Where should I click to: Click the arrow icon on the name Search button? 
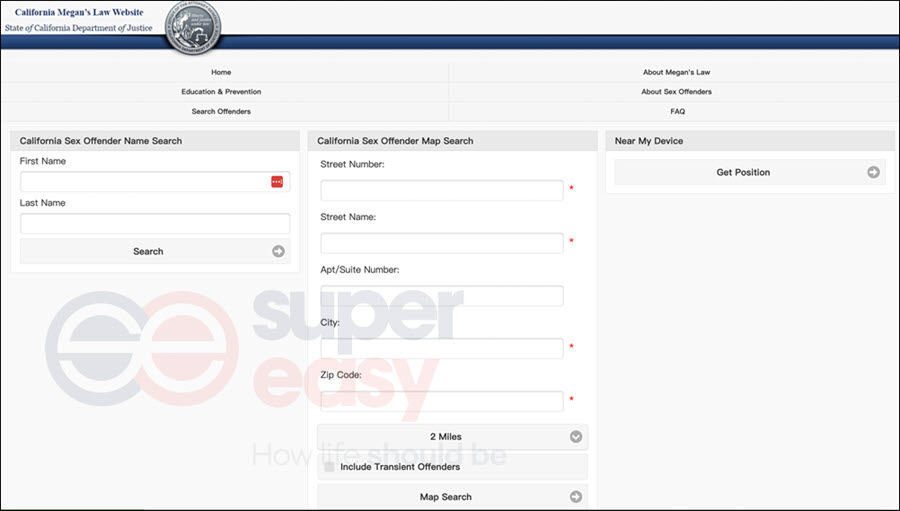pos(278,251)
